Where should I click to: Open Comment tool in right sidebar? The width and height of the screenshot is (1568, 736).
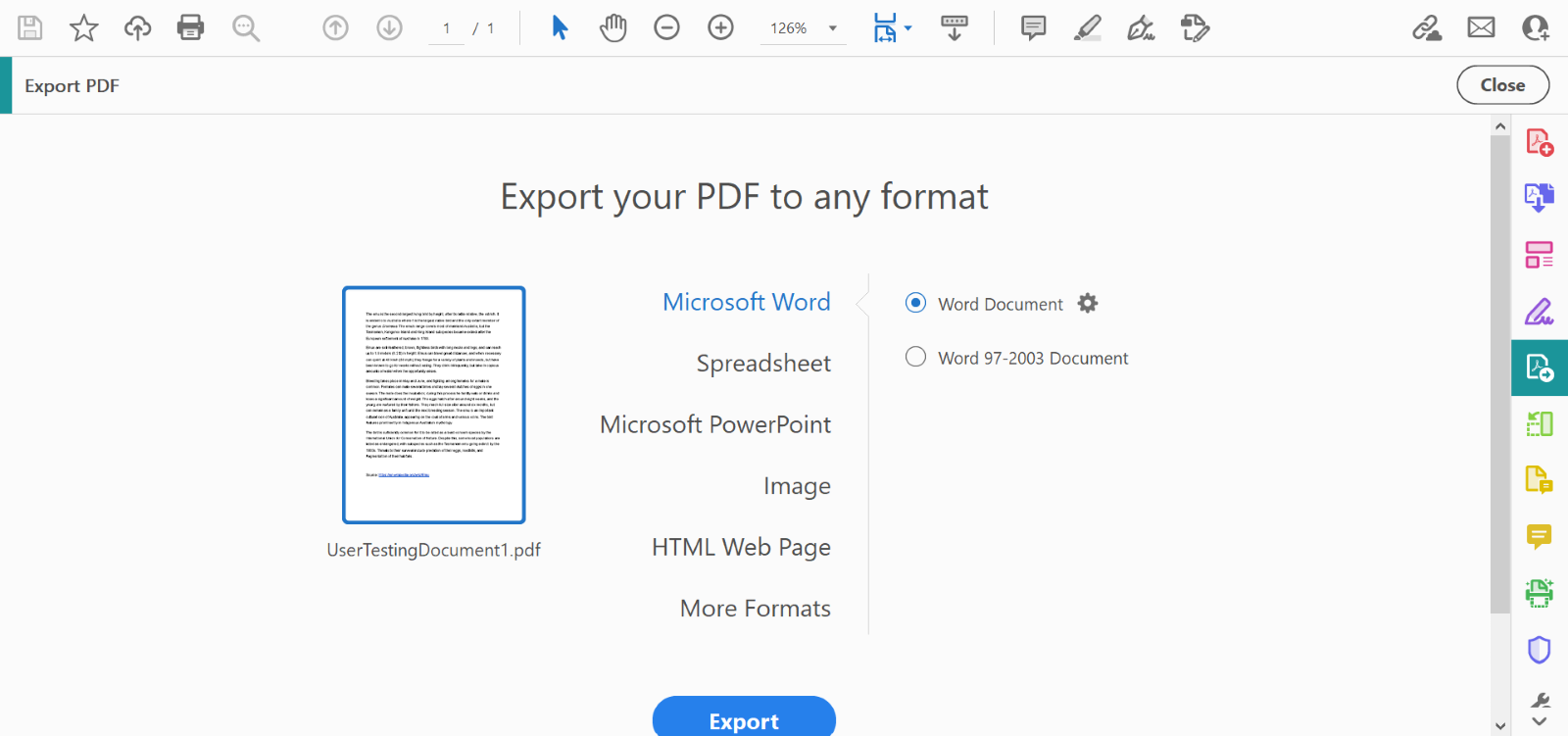pos(1540,536)
